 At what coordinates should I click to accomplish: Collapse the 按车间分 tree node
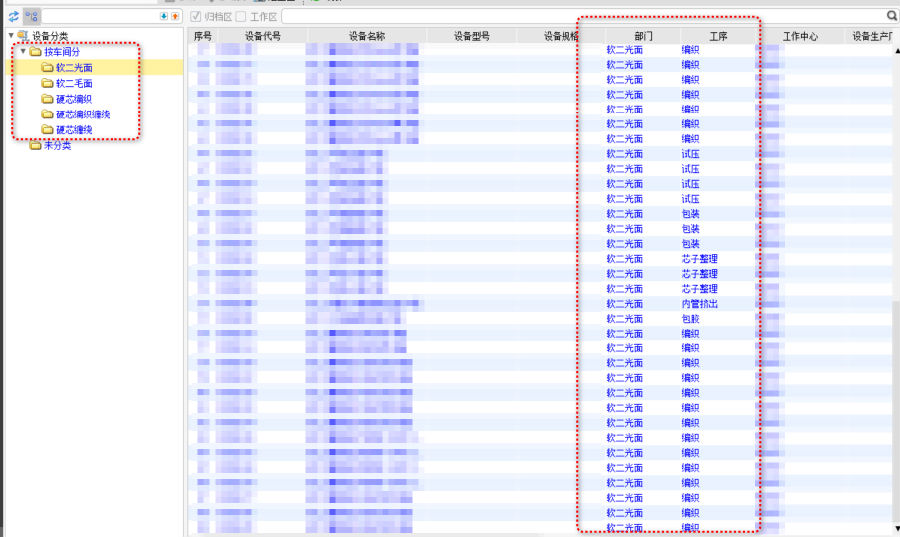(23, 52)
